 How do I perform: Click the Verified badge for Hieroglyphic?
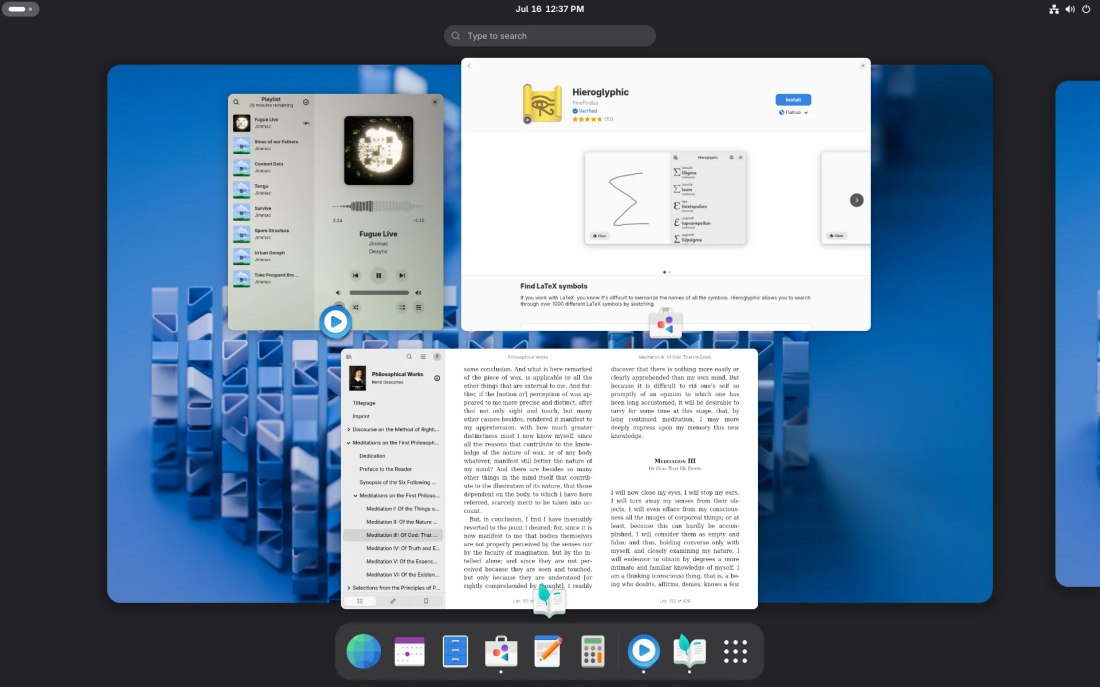(584, 111)
